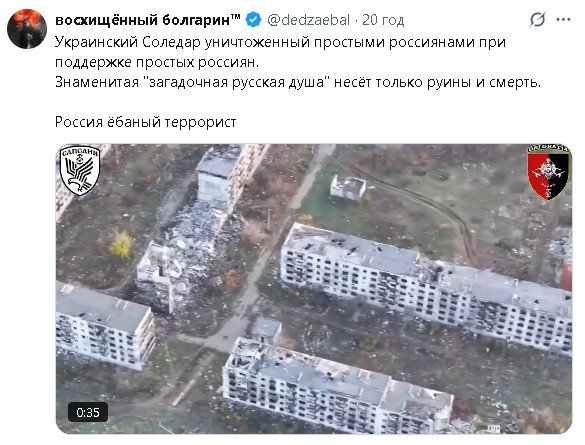Open the display name восхищённый болгарин
Viewport: 585px width, 445px height.
[x=148, y=20]
